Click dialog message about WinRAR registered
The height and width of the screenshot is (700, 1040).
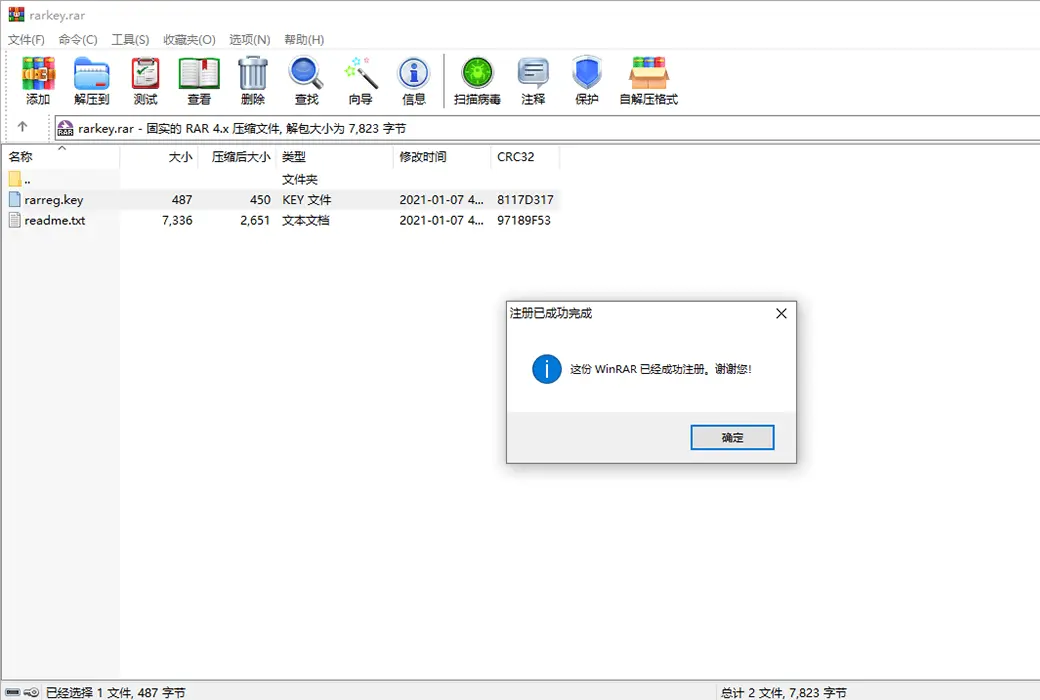661,369
